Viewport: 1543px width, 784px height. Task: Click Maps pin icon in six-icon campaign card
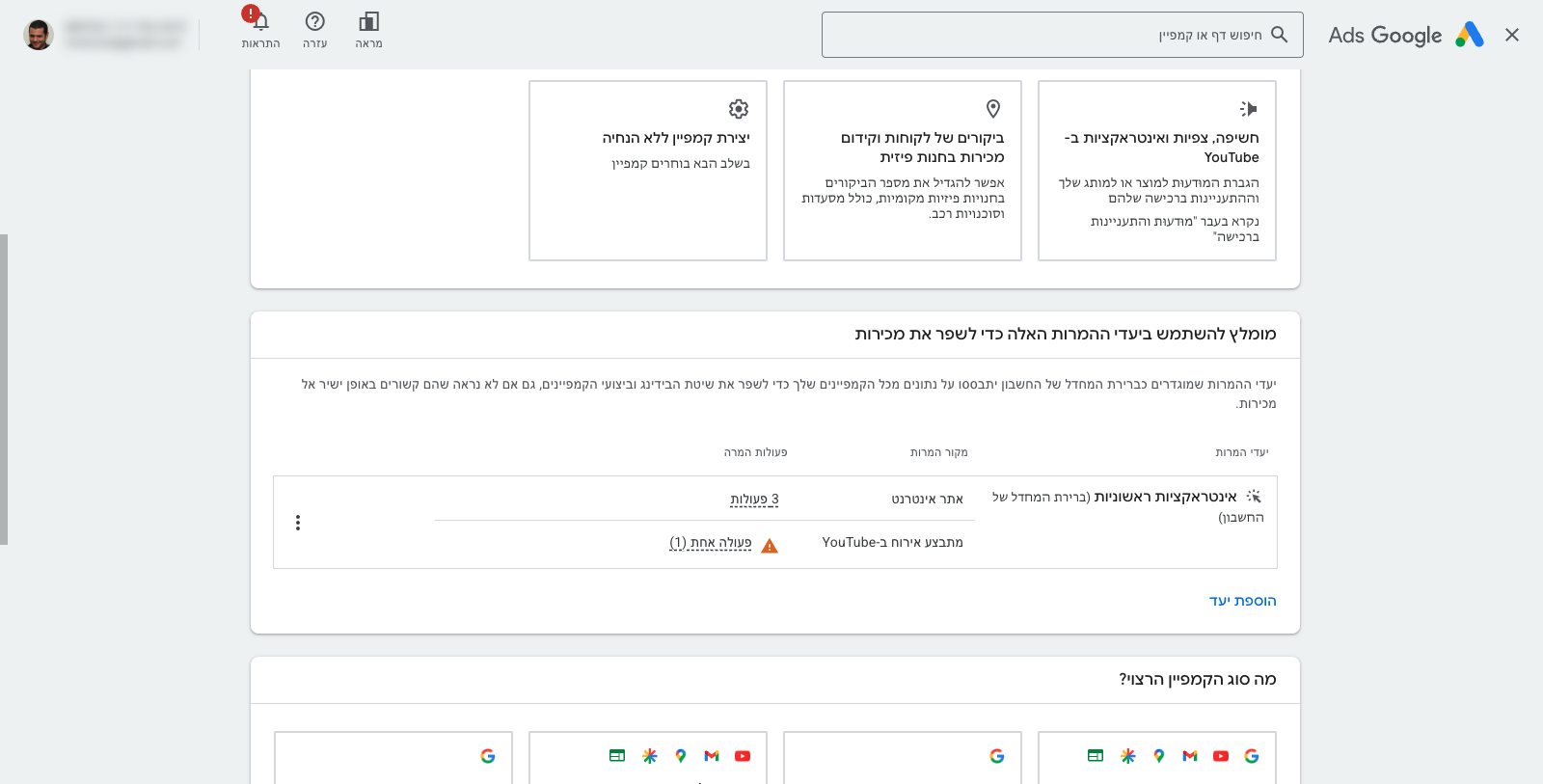tap(1159, 756)
